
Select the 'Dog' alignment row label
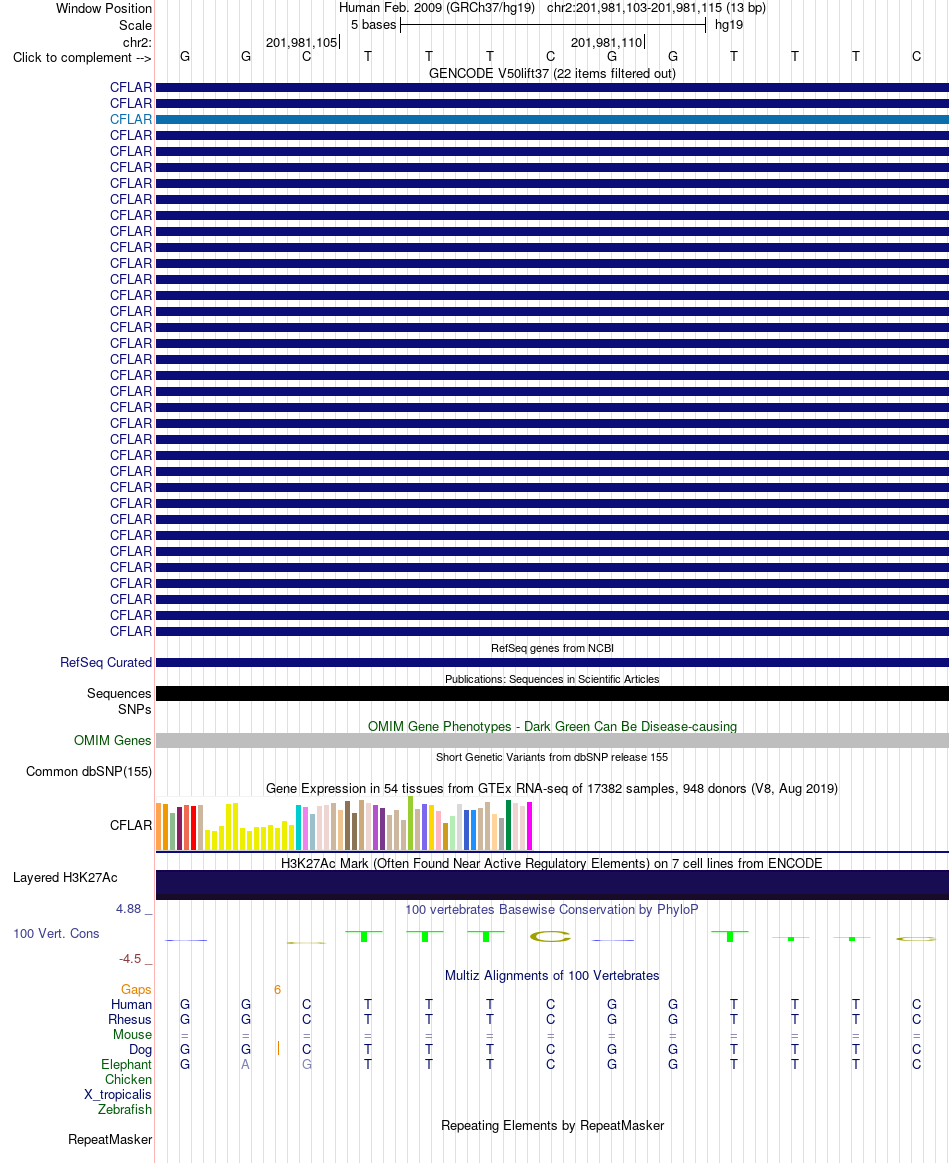pos(140,1050)
